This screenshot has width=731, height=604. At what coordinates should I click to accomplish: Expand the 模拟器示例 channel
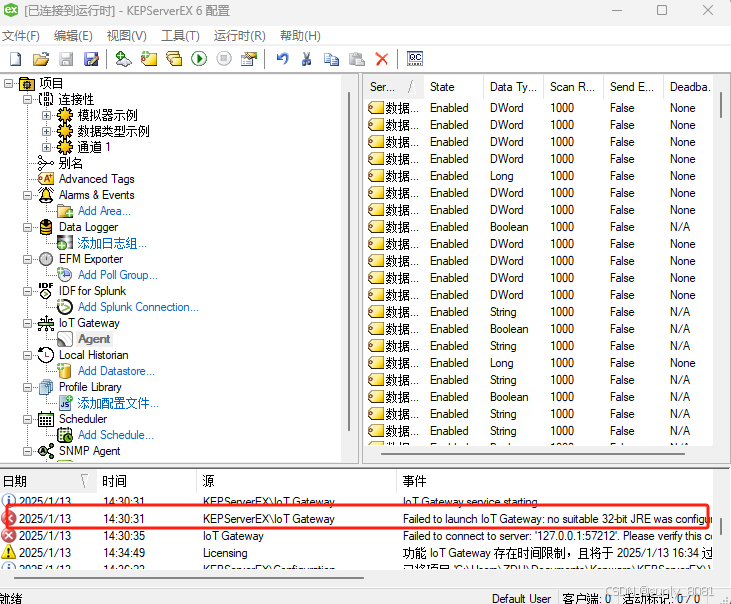click(46, 115)
